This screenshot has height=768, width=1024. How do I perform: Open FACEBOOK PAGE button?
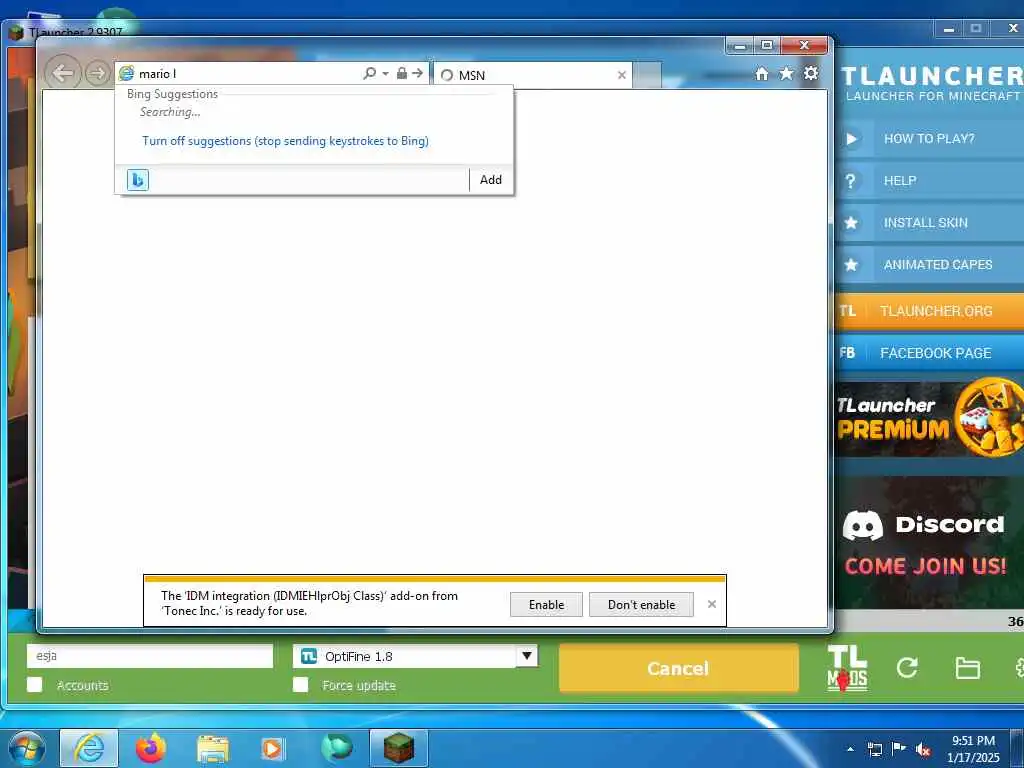tap(929, 353)
